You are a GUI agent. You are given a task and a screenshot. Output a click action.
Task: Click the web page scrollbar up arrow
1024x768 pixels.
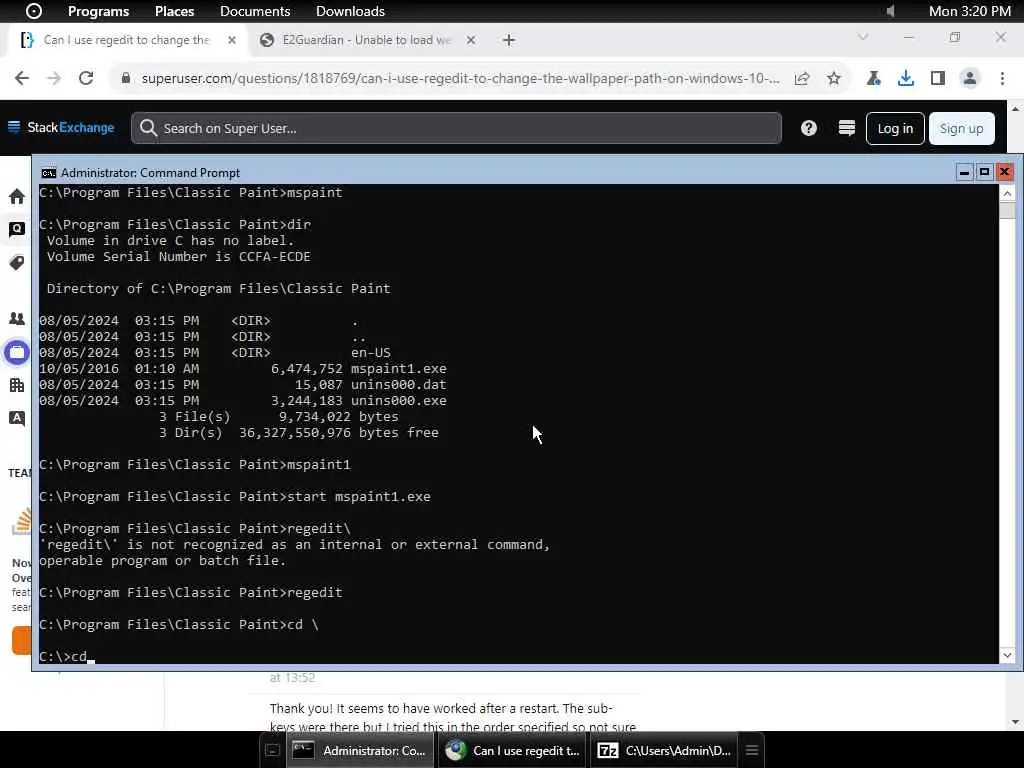click(1015, 108)
